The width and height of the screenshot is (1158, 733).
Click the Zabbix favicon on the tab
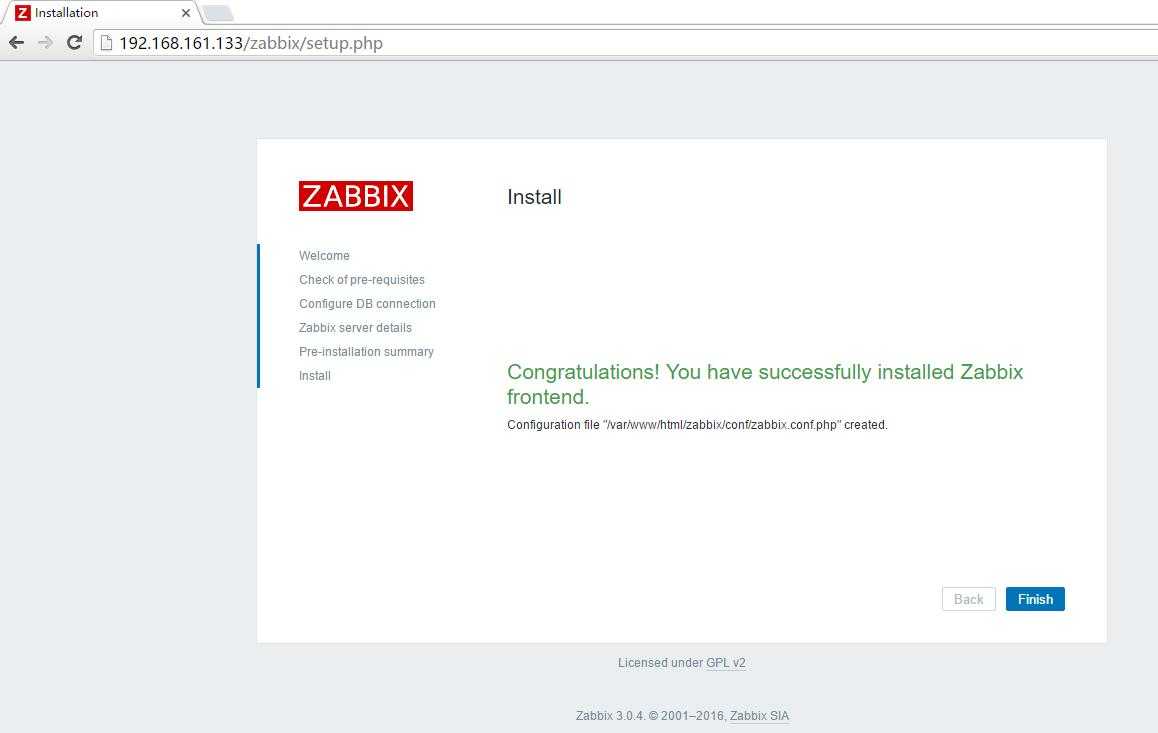[x=23, y=13]
